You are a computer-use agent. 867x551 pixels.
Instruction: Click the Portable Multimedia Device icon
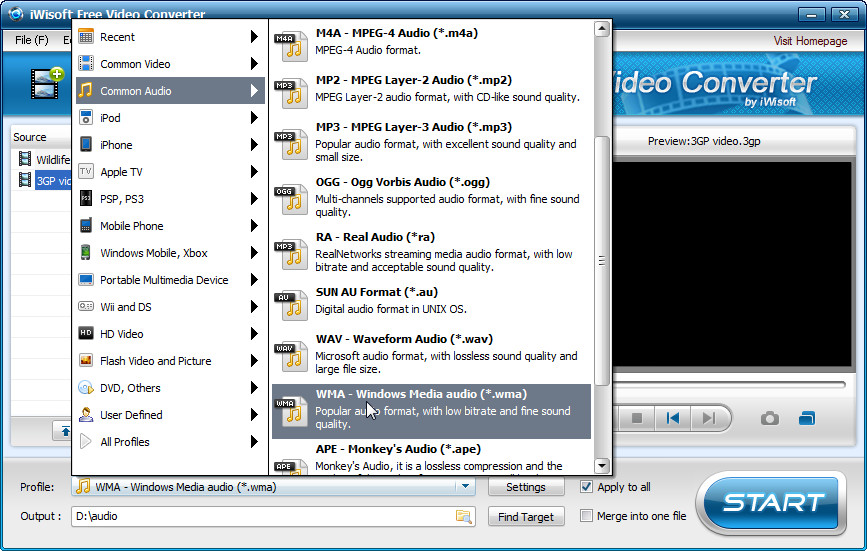(x=86, y=280)
